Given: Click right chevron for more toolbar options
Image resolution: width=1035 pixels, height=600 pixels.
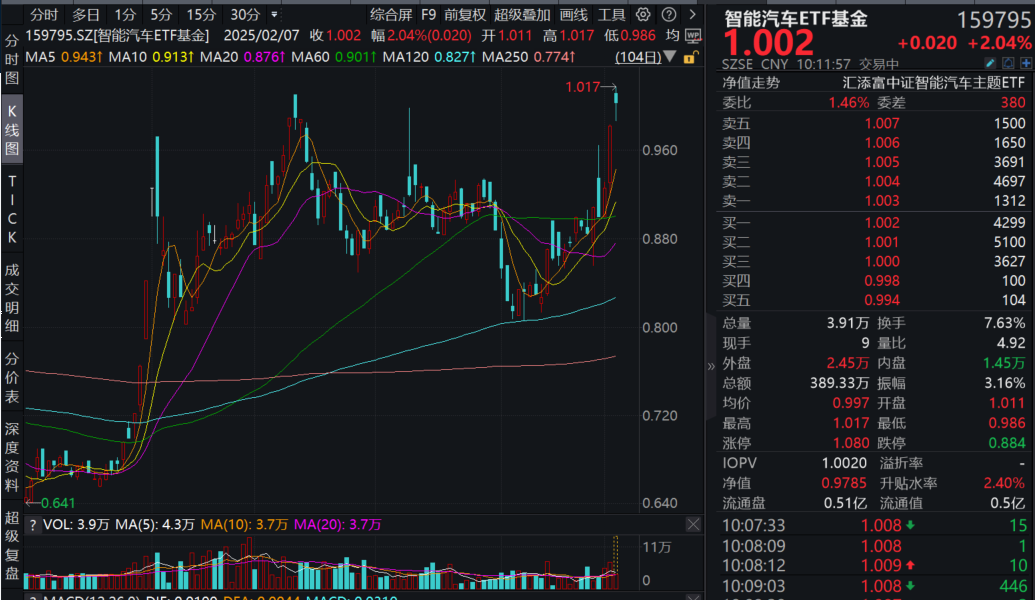Looking at the screenshot, I should [x=692, y=14].
